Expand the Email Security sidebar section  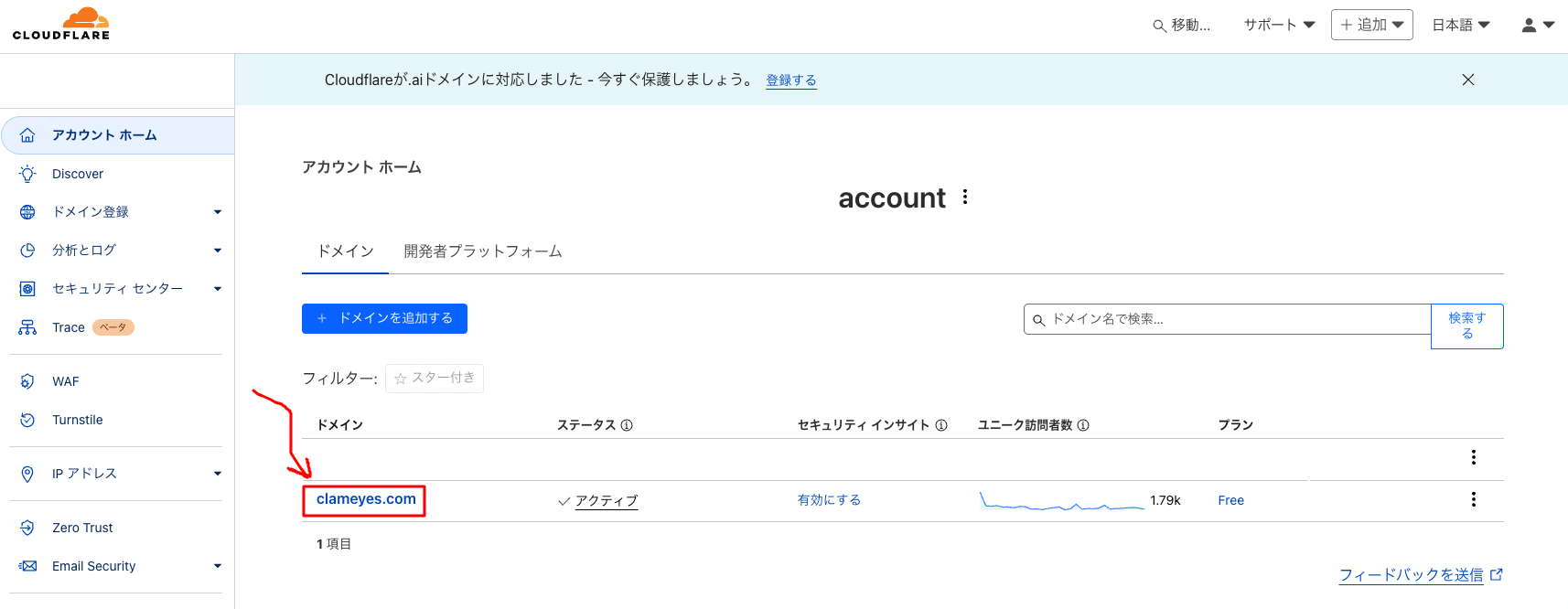218,566
